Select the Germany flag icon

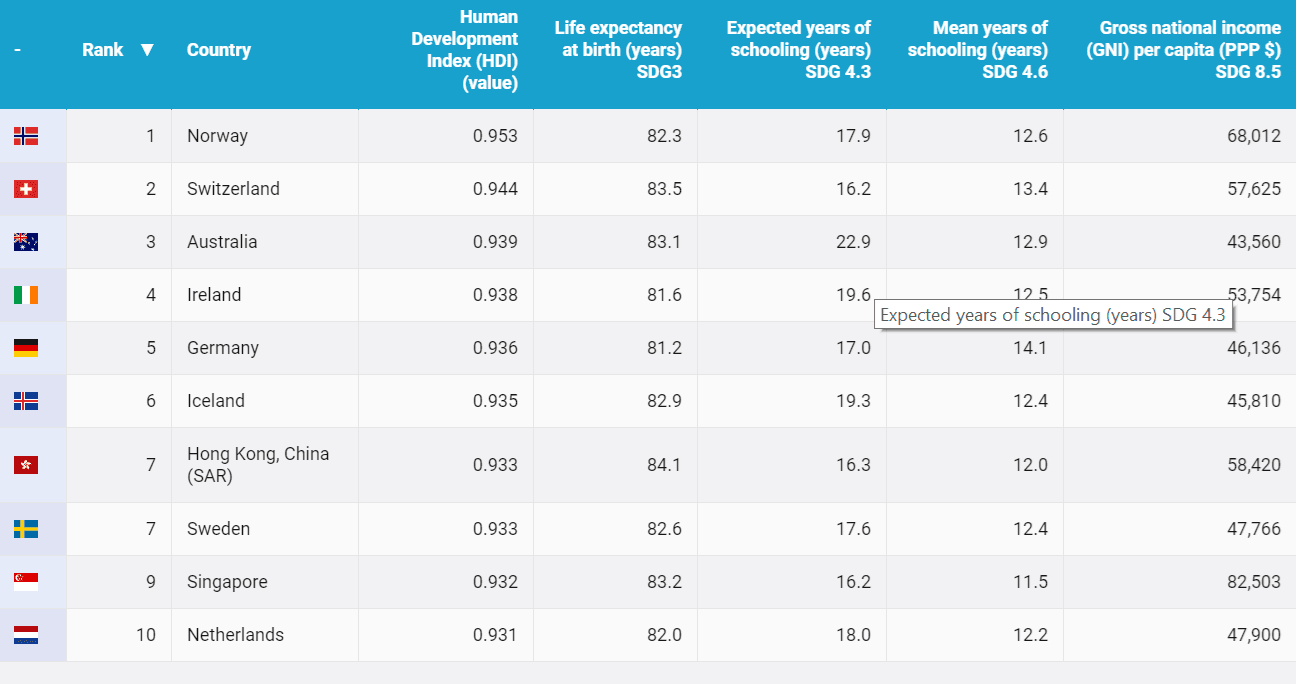point(26,348)
